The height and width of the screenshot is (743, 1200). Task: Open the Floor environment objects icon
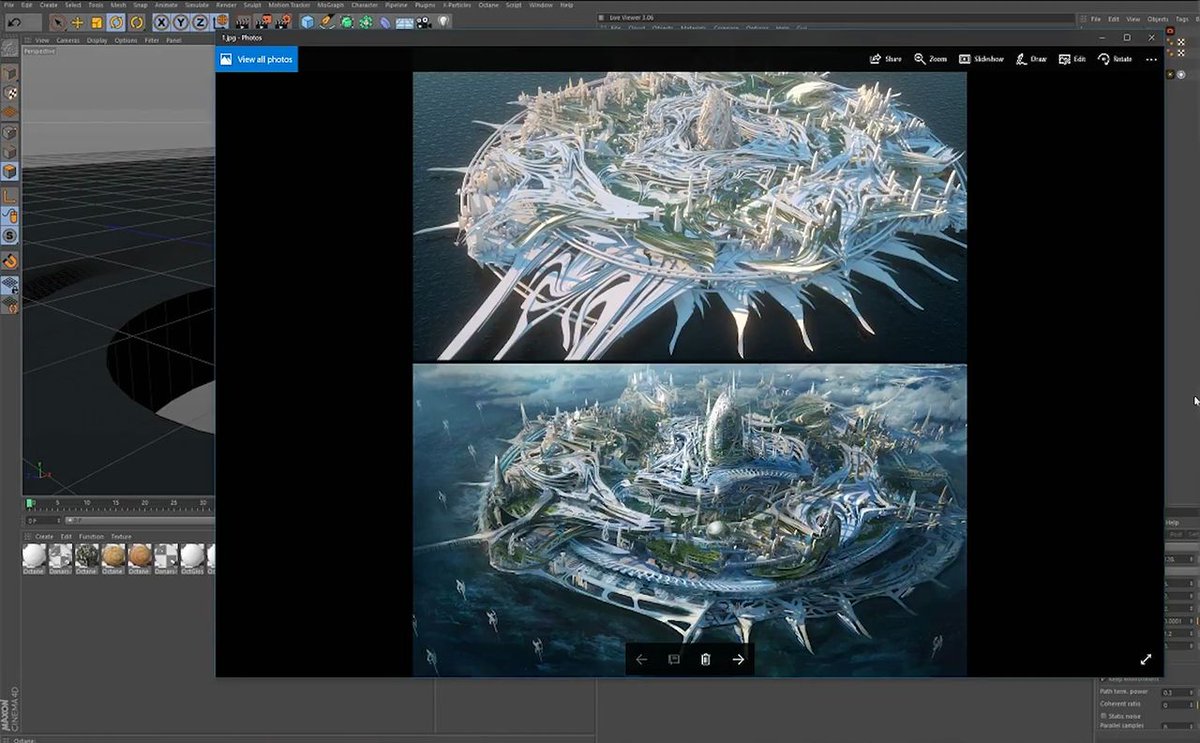click(x=404, y=22)
